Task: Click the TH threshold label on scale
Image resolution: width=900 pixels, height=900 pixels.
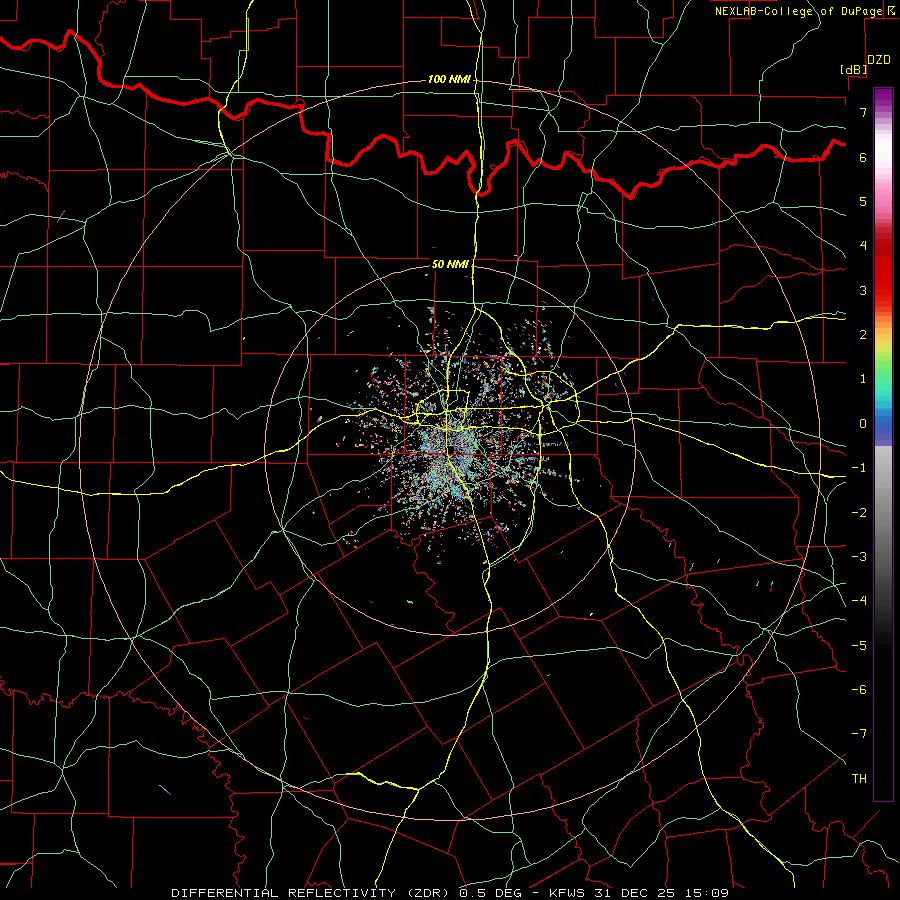Action: (859, 779)
